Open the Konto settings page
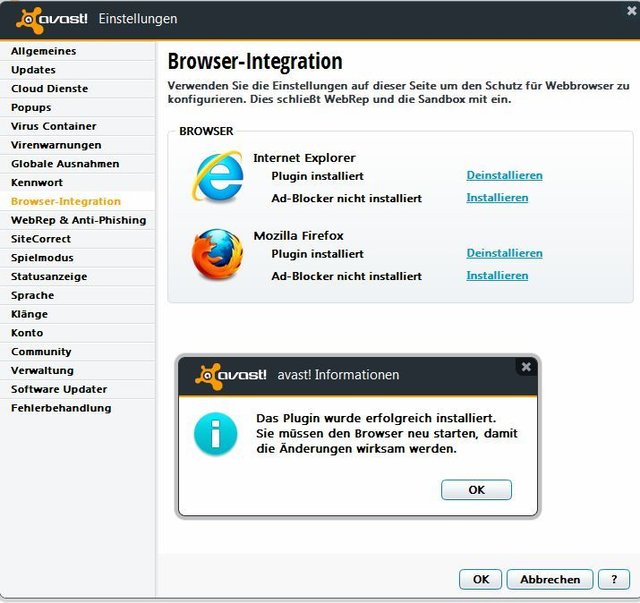Viewport: 640px width, 603px height. (x=78, y=333)
